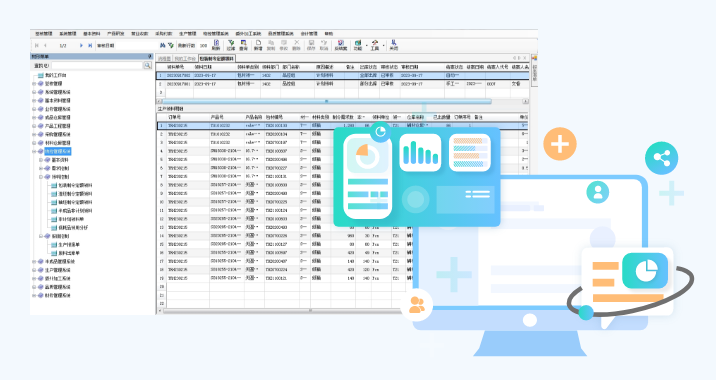Click the binoculars find icon in toolbar
Viewport: 716px width, 380px height.
click(162, 46)
